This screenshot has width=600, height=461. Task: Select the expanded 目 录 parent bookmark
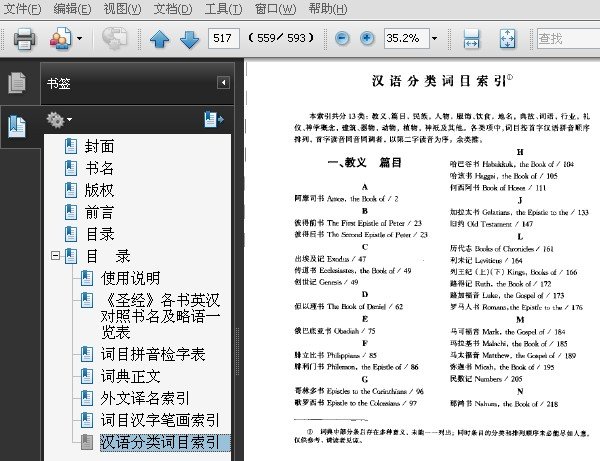click(108, 256)
